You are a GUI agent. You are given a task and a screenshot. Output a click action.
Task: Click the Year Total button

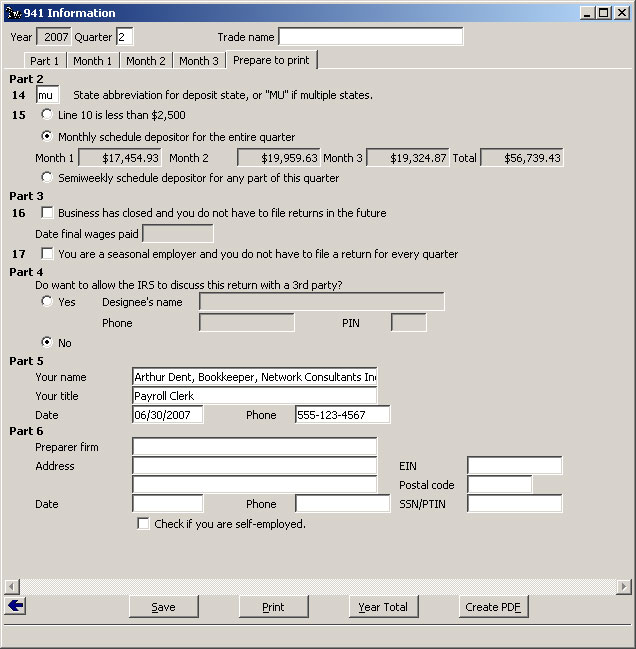(383, 607)
